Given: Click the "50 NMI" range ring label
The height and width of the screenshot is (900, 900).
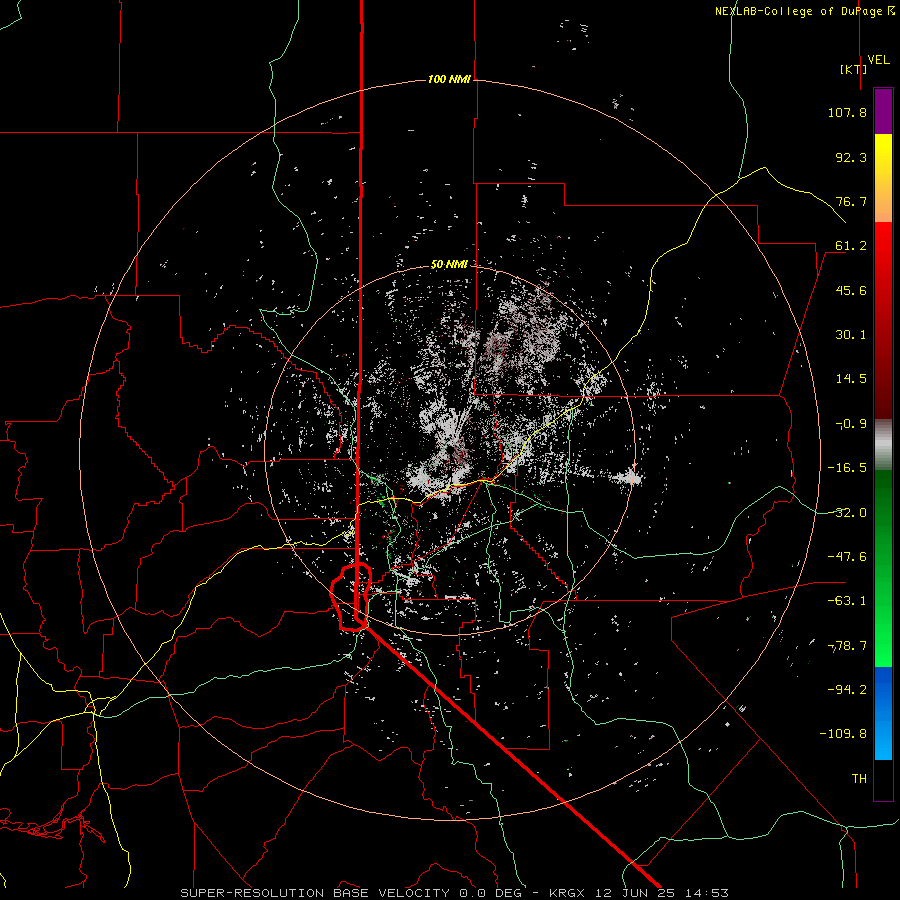Looking at the screenshot, I should (449, 265).
